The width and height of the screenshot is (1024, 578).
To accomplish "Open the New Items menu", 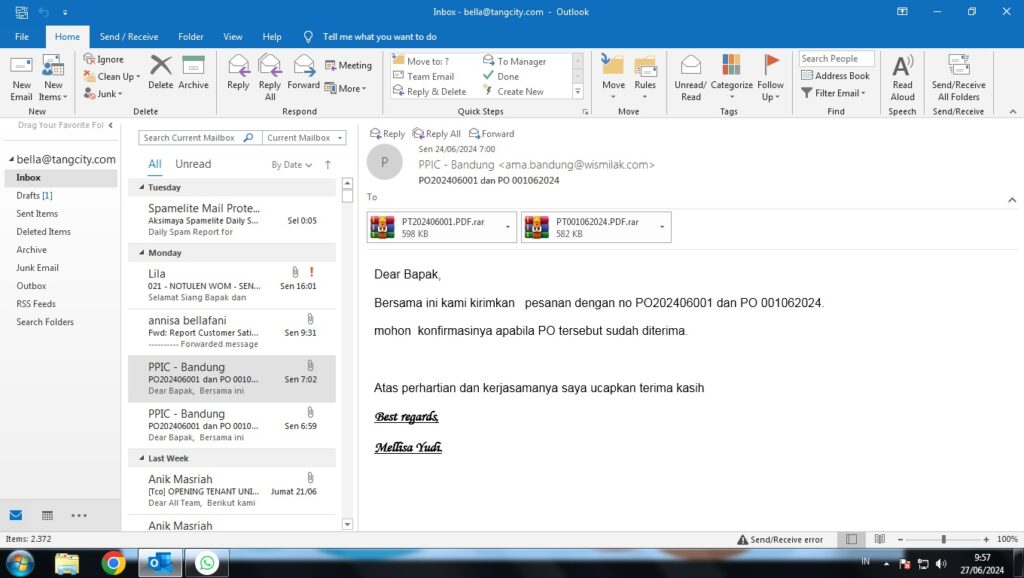I will (x=53, y=78).
